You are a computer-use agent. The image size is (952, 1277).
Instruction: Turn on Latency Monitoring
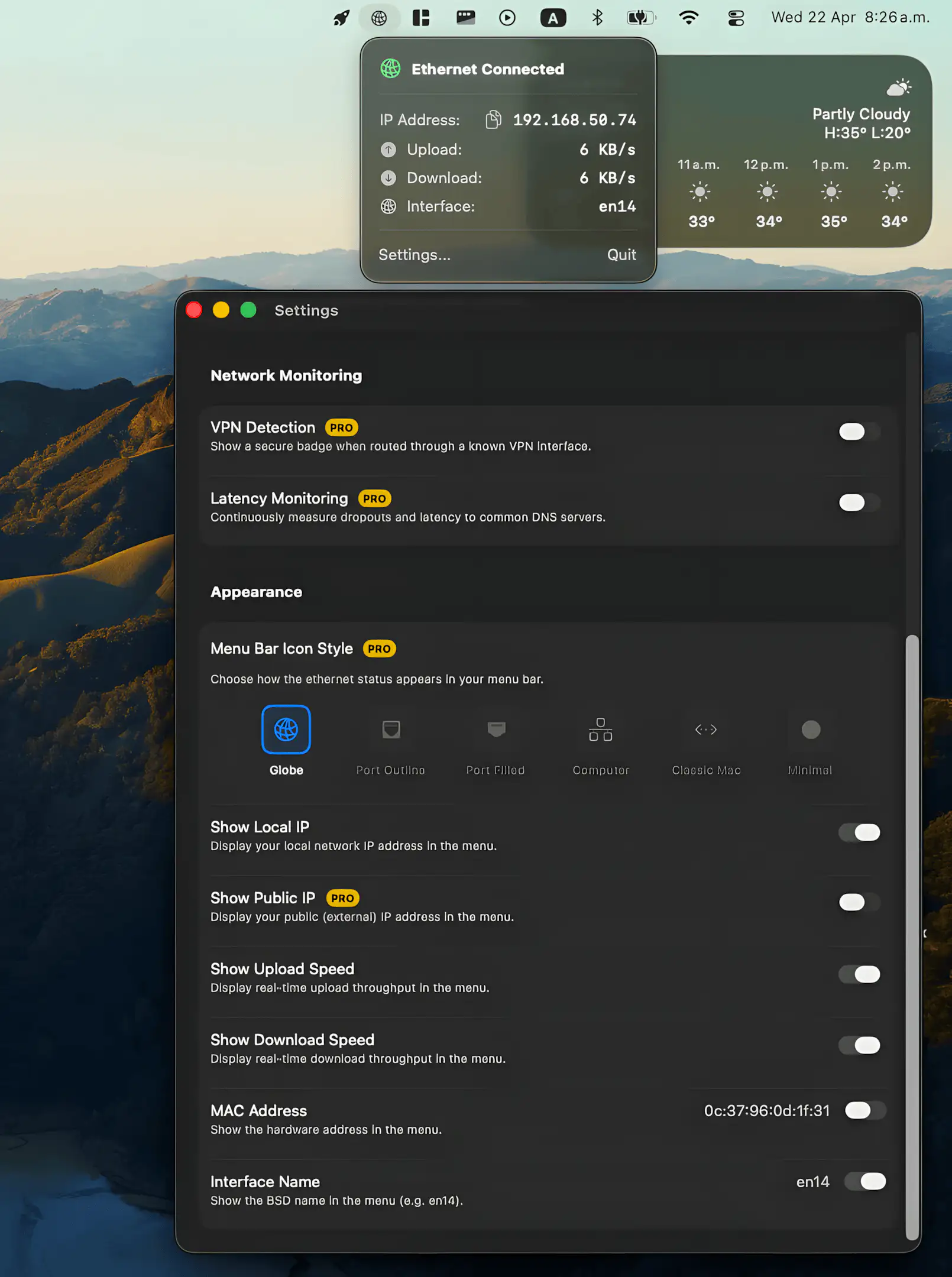[x=859, y=503]
